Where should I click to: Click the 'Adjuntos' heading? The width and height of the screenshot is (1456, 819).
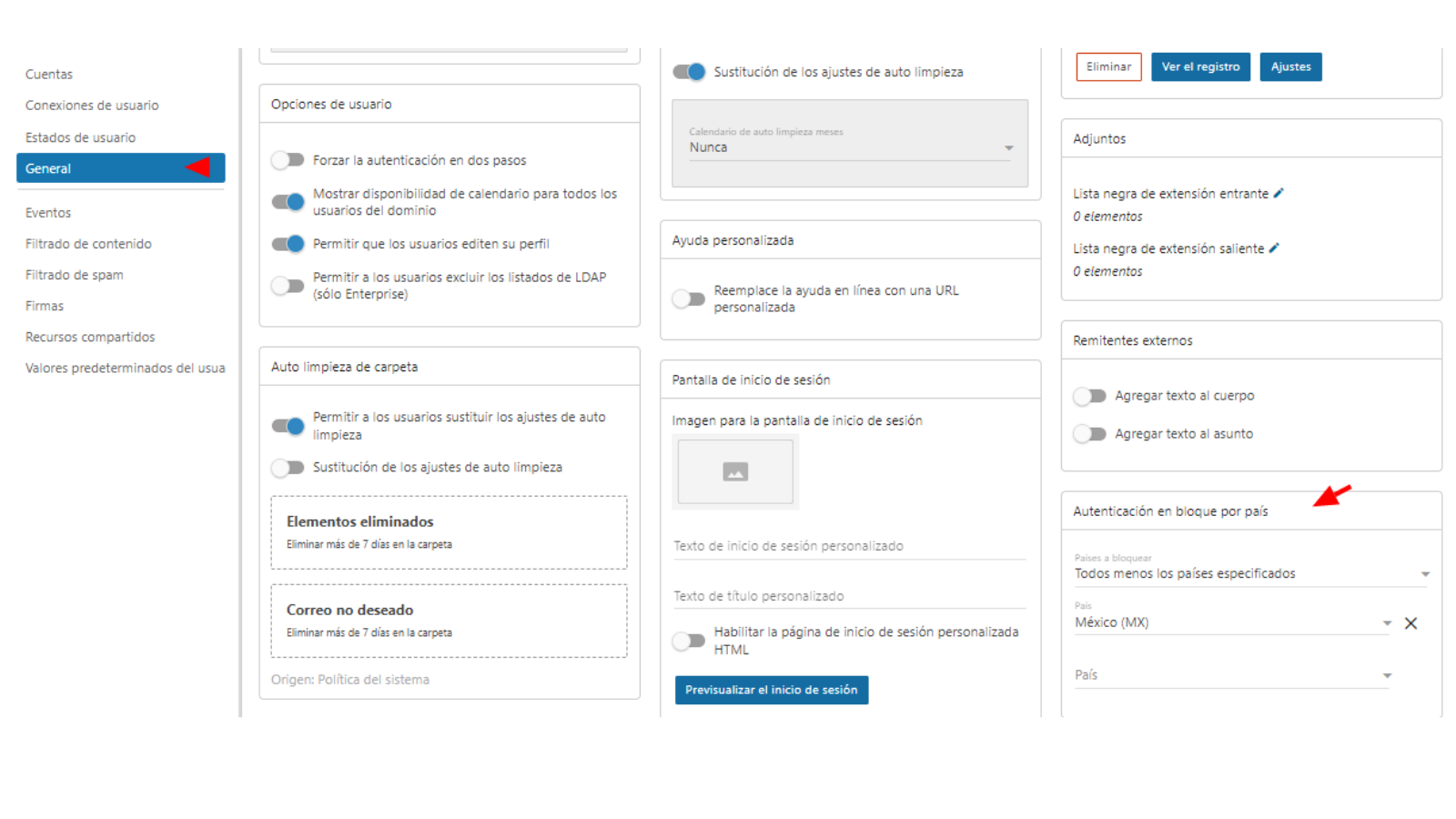coord(1099,139)
